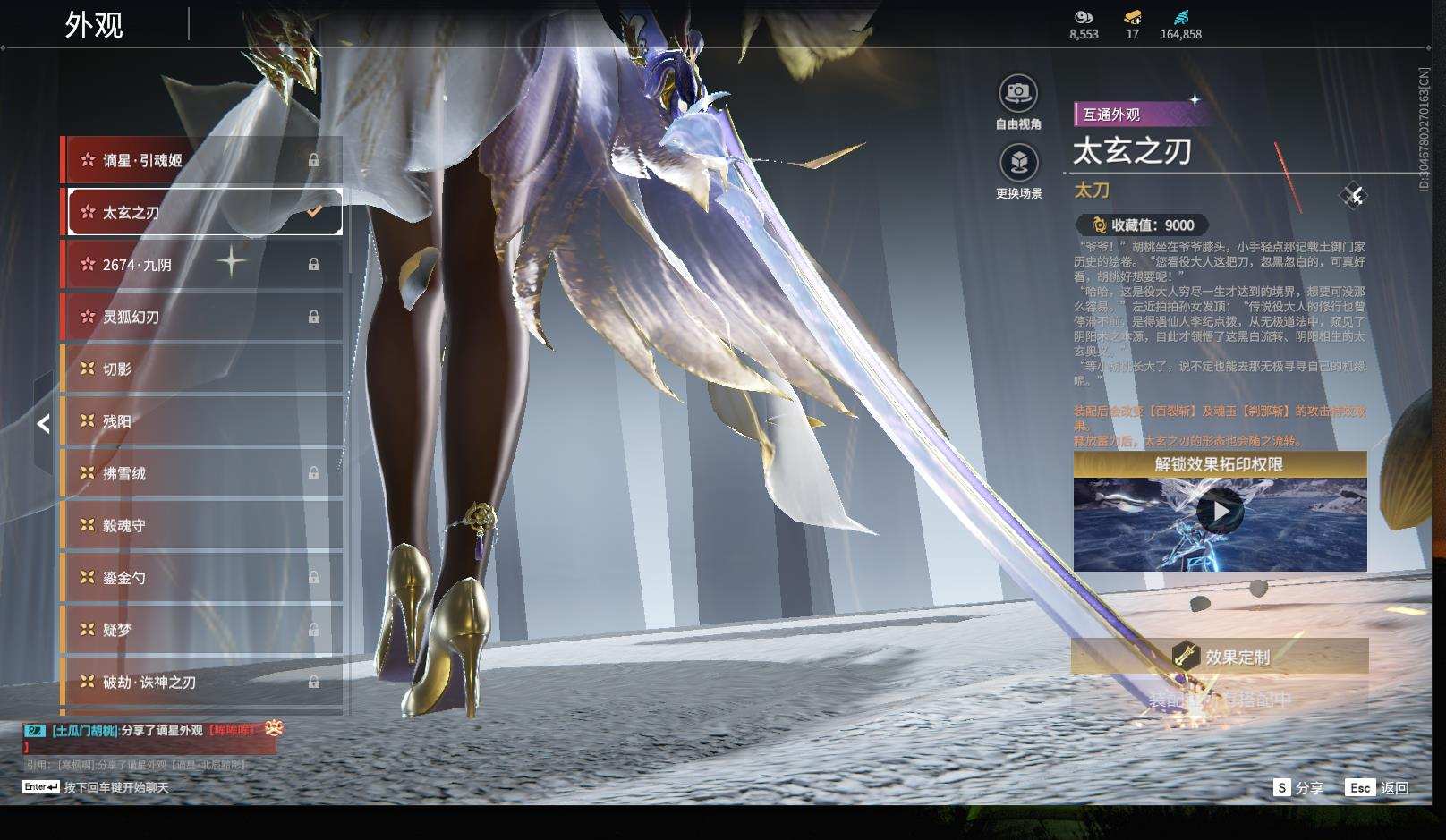
Task: Select the 鎏金勺 skin
Action: point(201,577)
